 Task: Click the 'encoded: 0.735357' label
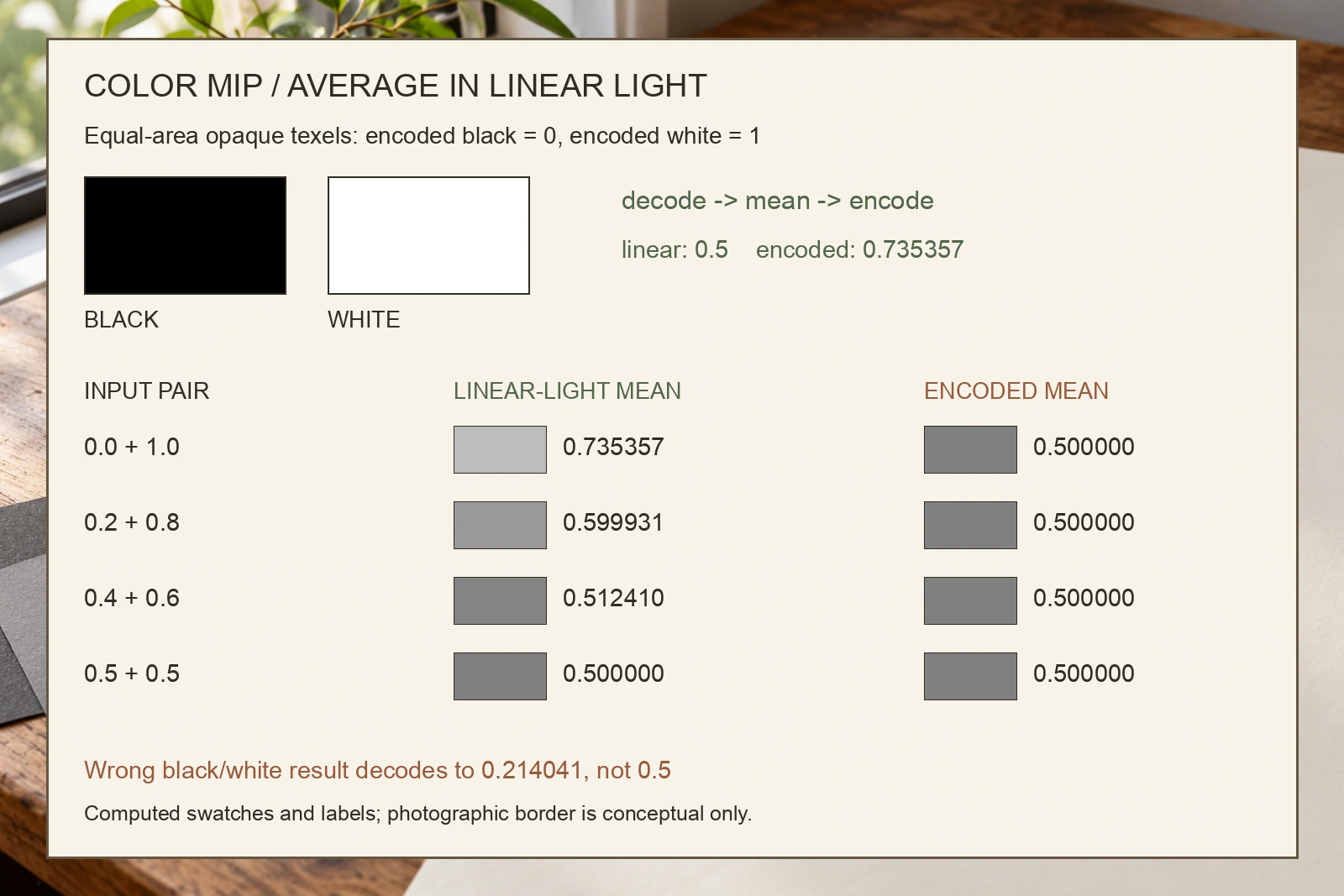[859, 249]
